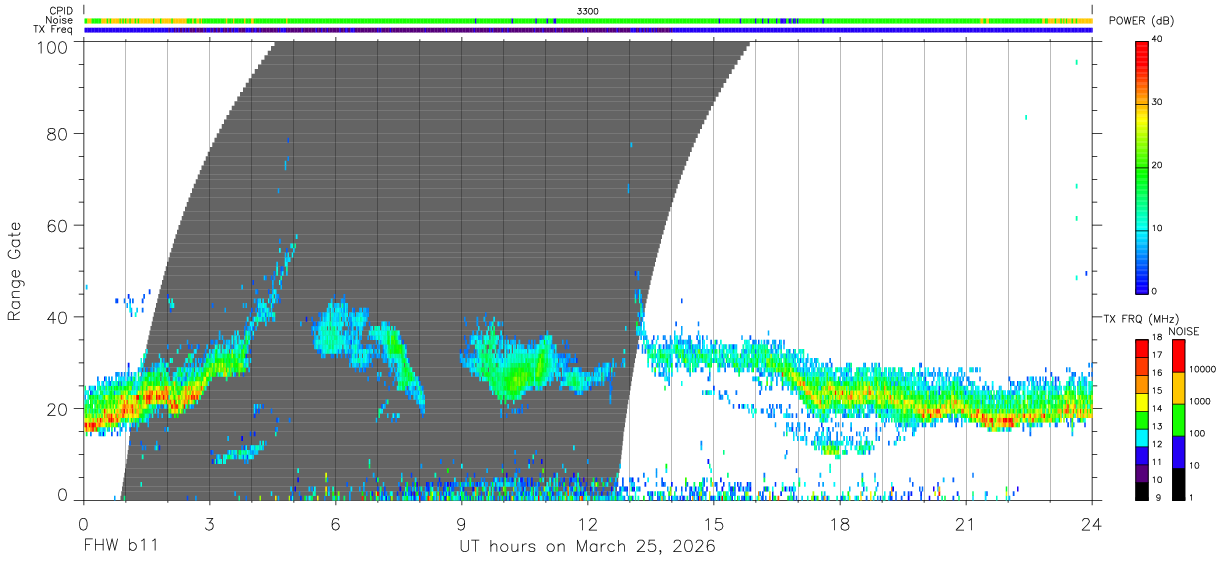Image resolution: width=1228 pixels, height=567 pixels.
Task: Click the TX FRQ (MHz) color scale
Action: point(1141,420)
